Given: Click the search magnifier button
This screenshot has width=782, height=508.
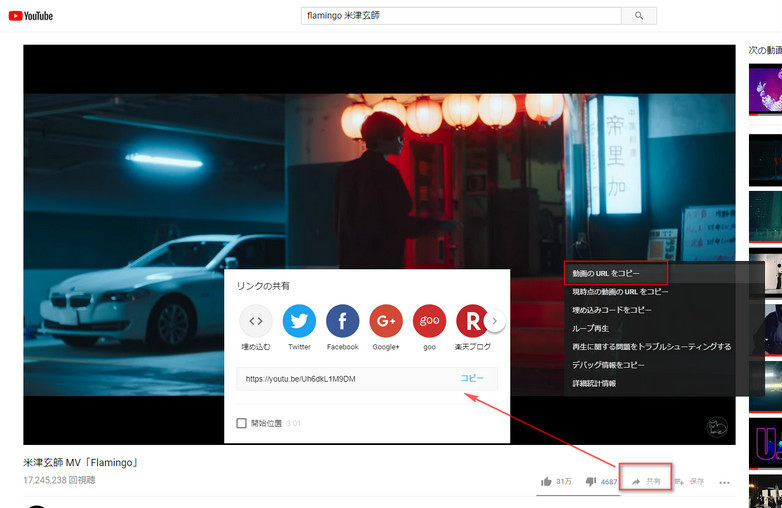Looking at the screenshot, I should point(639,16).
